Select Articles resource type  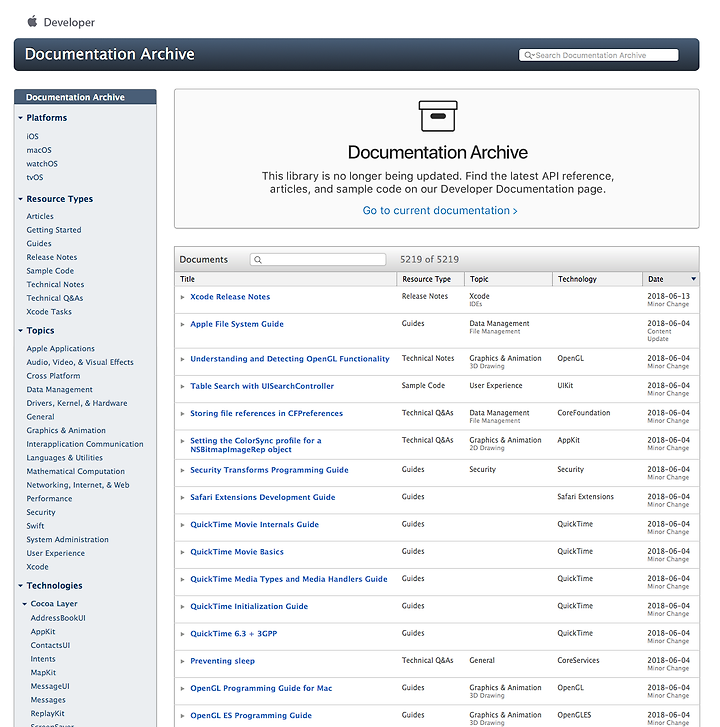(40, 216)
